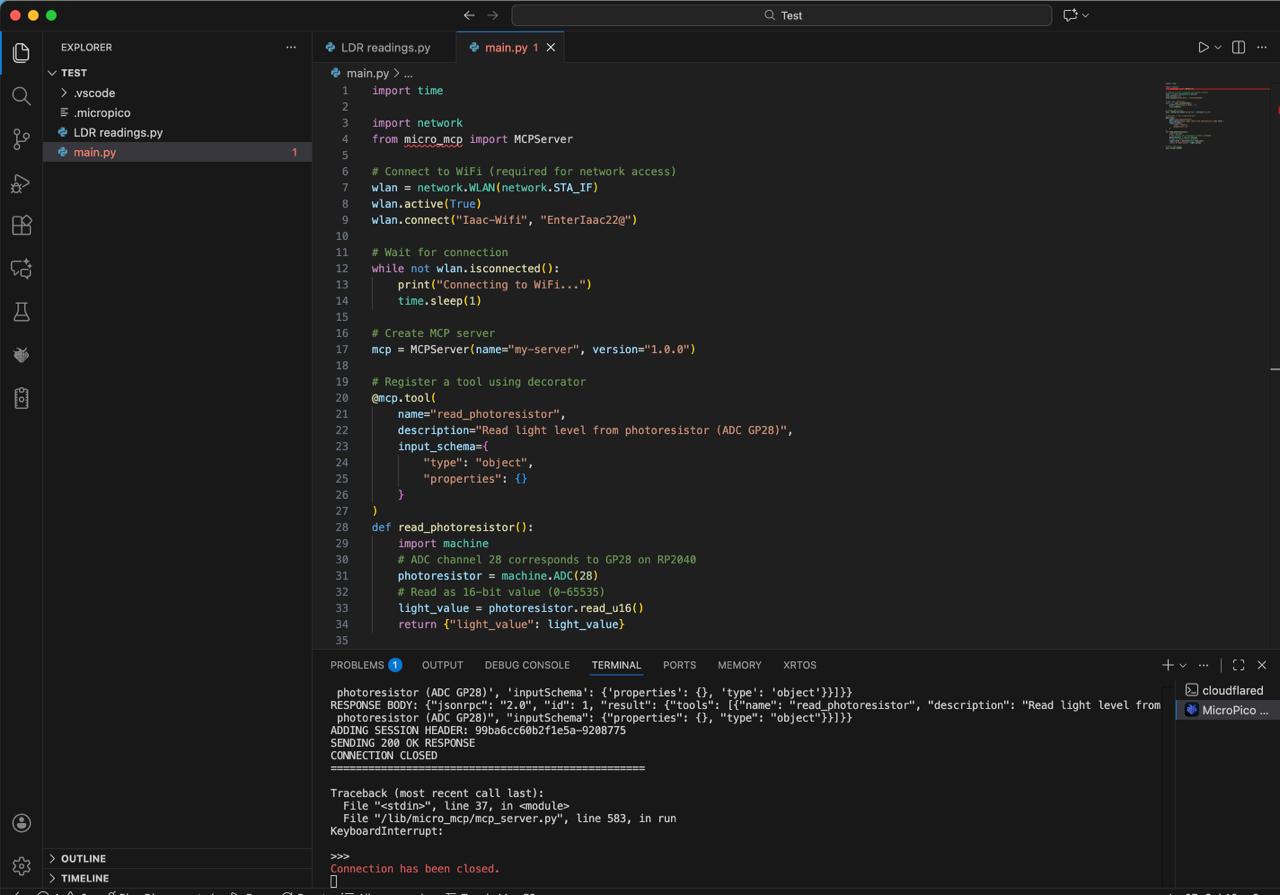The image size is (1280, 895).
Task: Switch to the LDR readings.py tab
Action: [385, 47]
